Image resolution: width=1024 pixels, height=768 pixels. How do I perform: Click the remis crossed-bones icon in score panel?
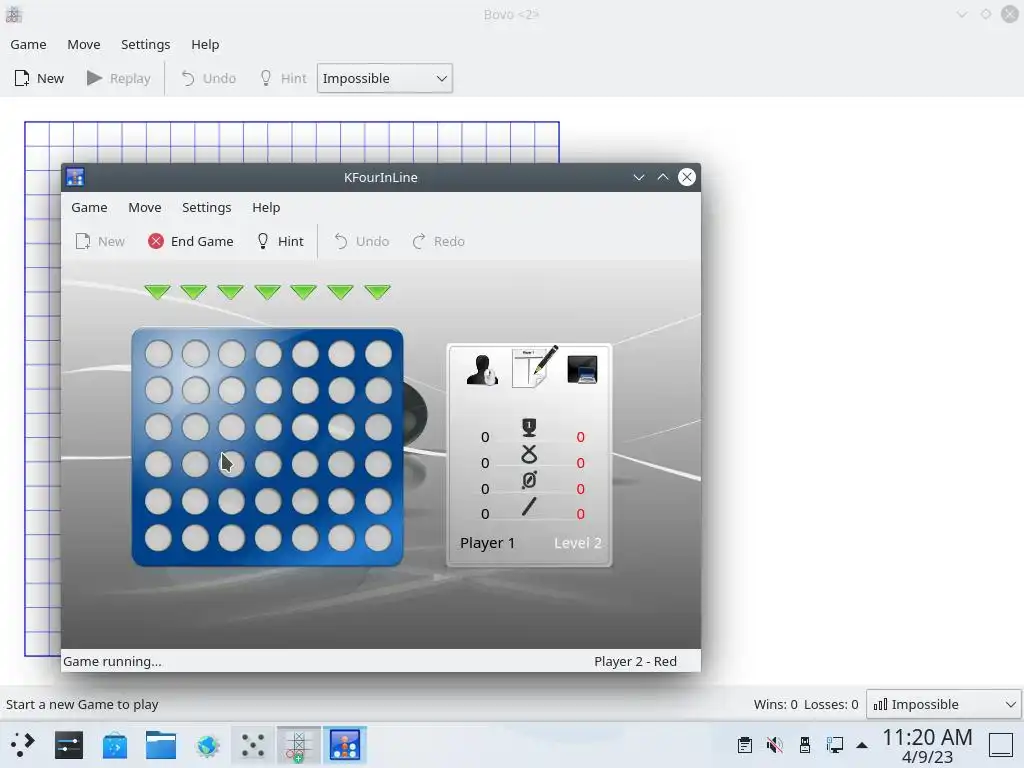click(x=529, y=455)
